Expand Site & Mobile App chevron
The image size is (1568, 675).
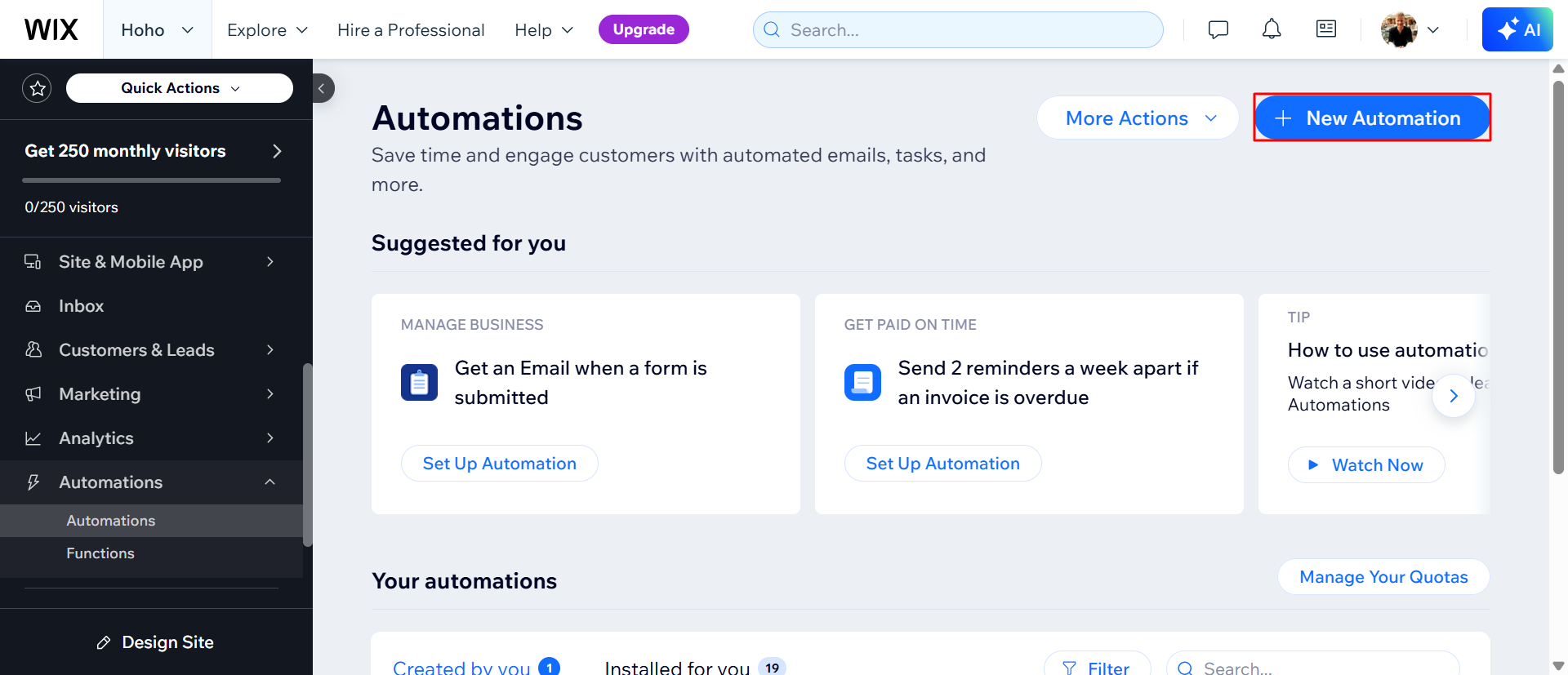(x=270, y=262)
